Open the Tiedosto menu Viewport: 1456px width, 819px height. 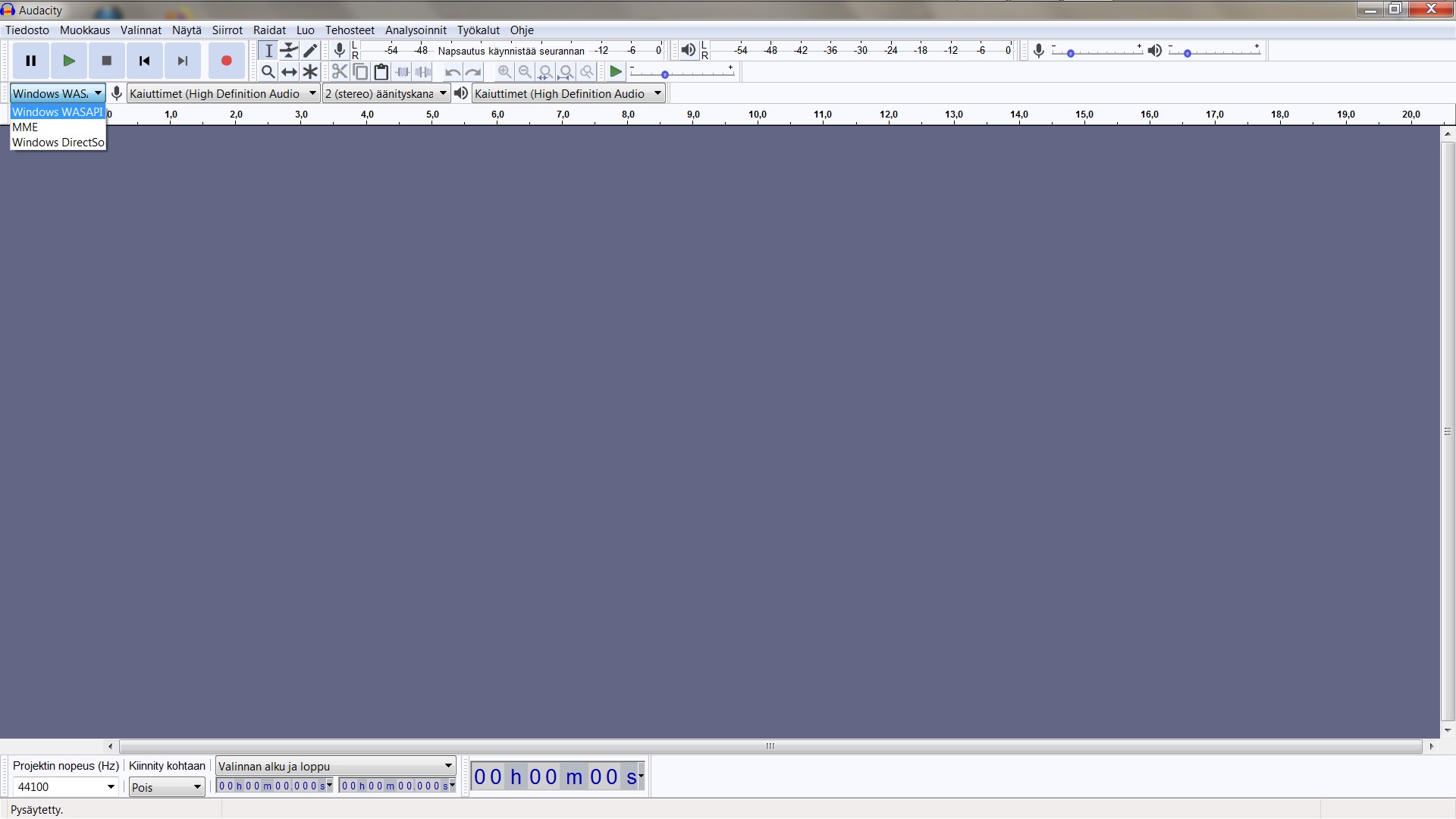pyautogui.click(x=27, y=30)
